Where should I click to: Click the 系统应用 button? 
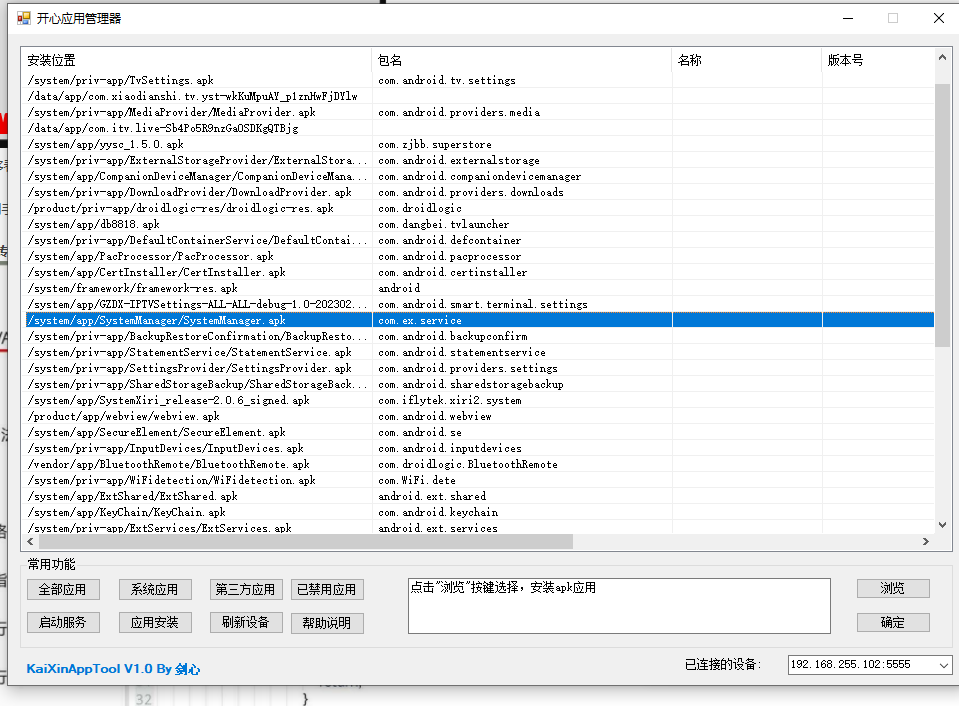coord(154,590)
